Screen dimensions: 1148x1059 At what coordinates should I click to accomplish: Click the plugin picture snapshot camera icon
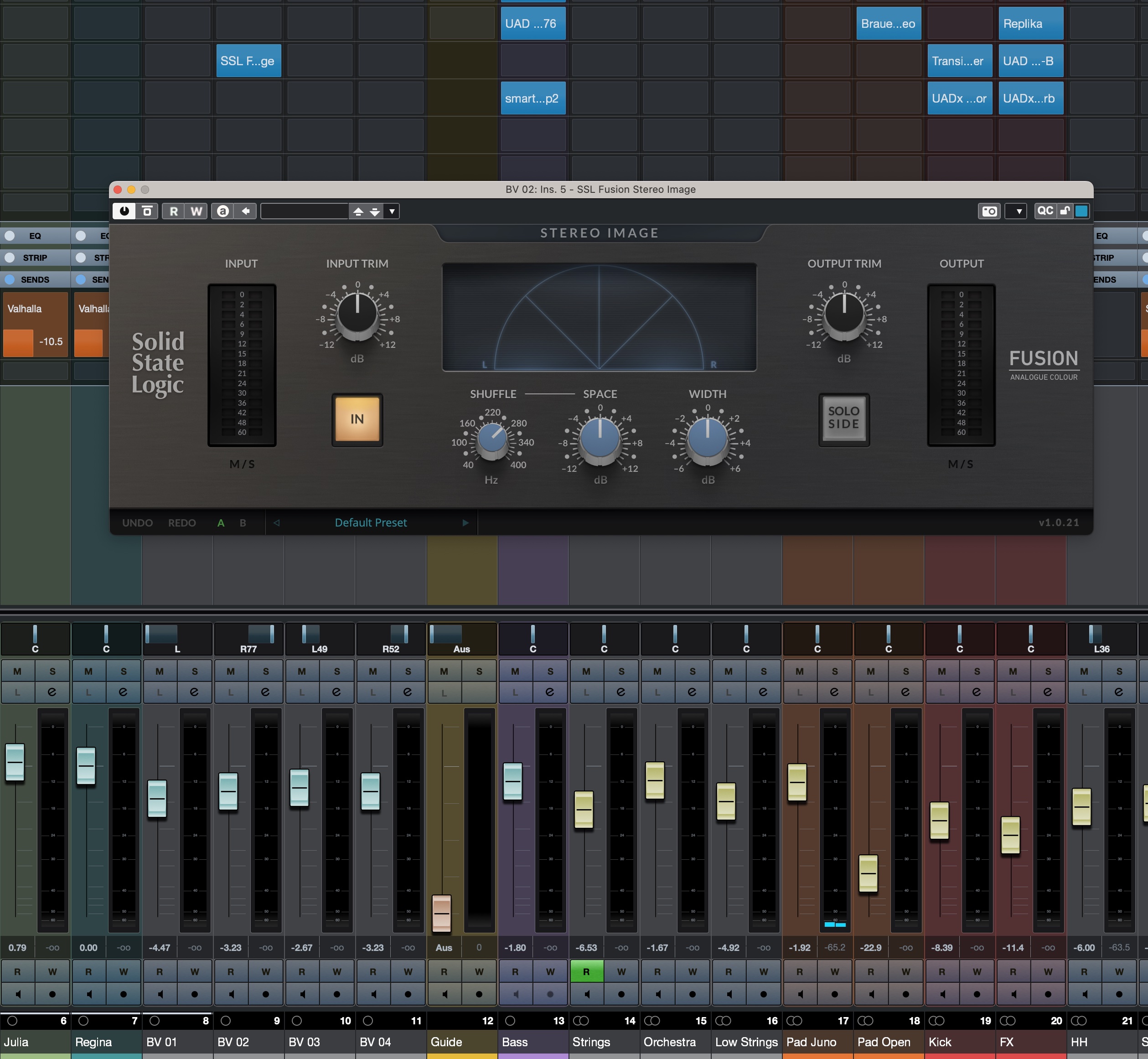pyautogui.click(x=989, y=212)
